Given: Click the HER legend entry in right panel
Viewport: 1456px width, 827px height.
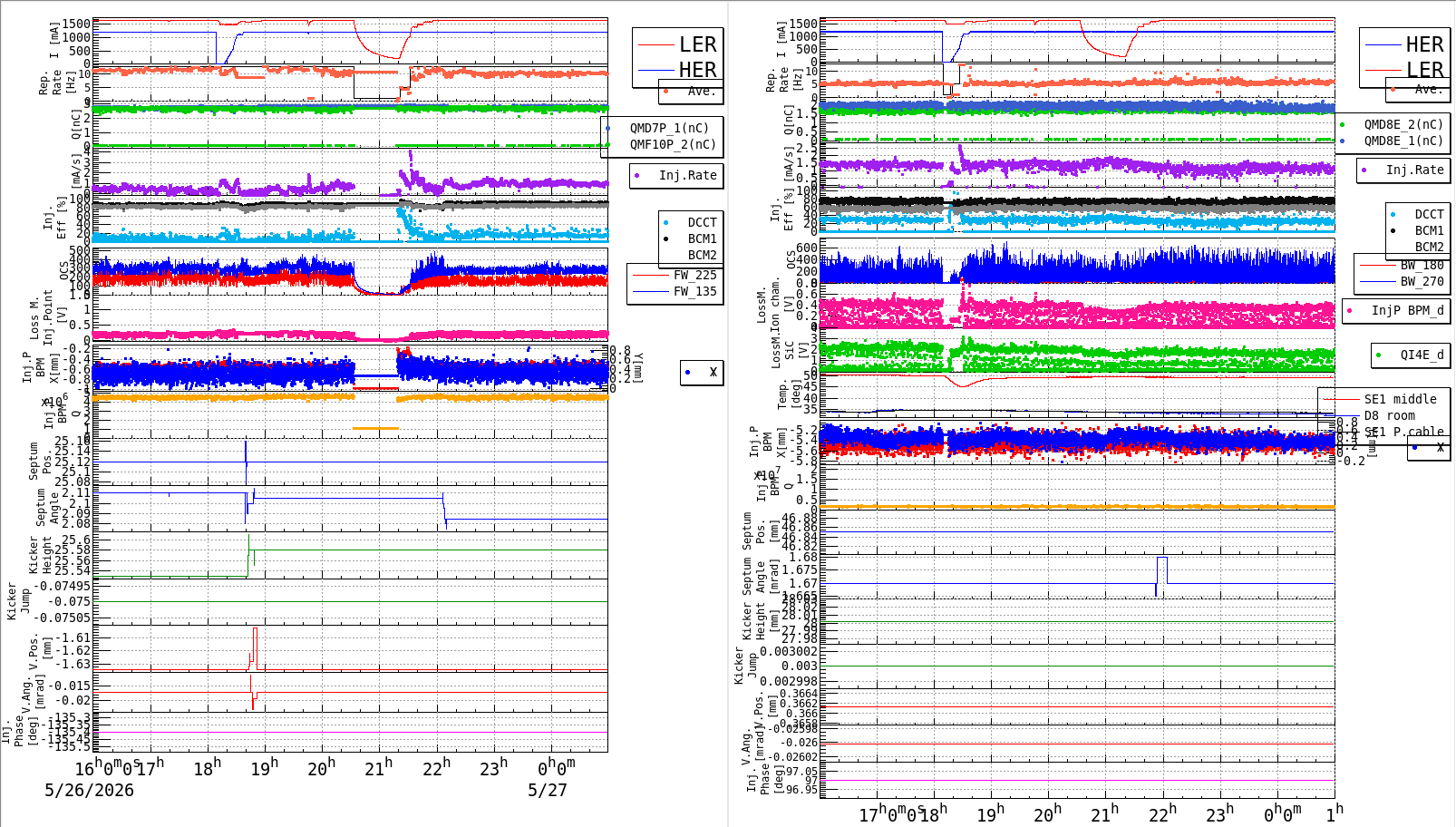Looking at the screenshot, I should pyautogui.click(x=1404, y=44).
